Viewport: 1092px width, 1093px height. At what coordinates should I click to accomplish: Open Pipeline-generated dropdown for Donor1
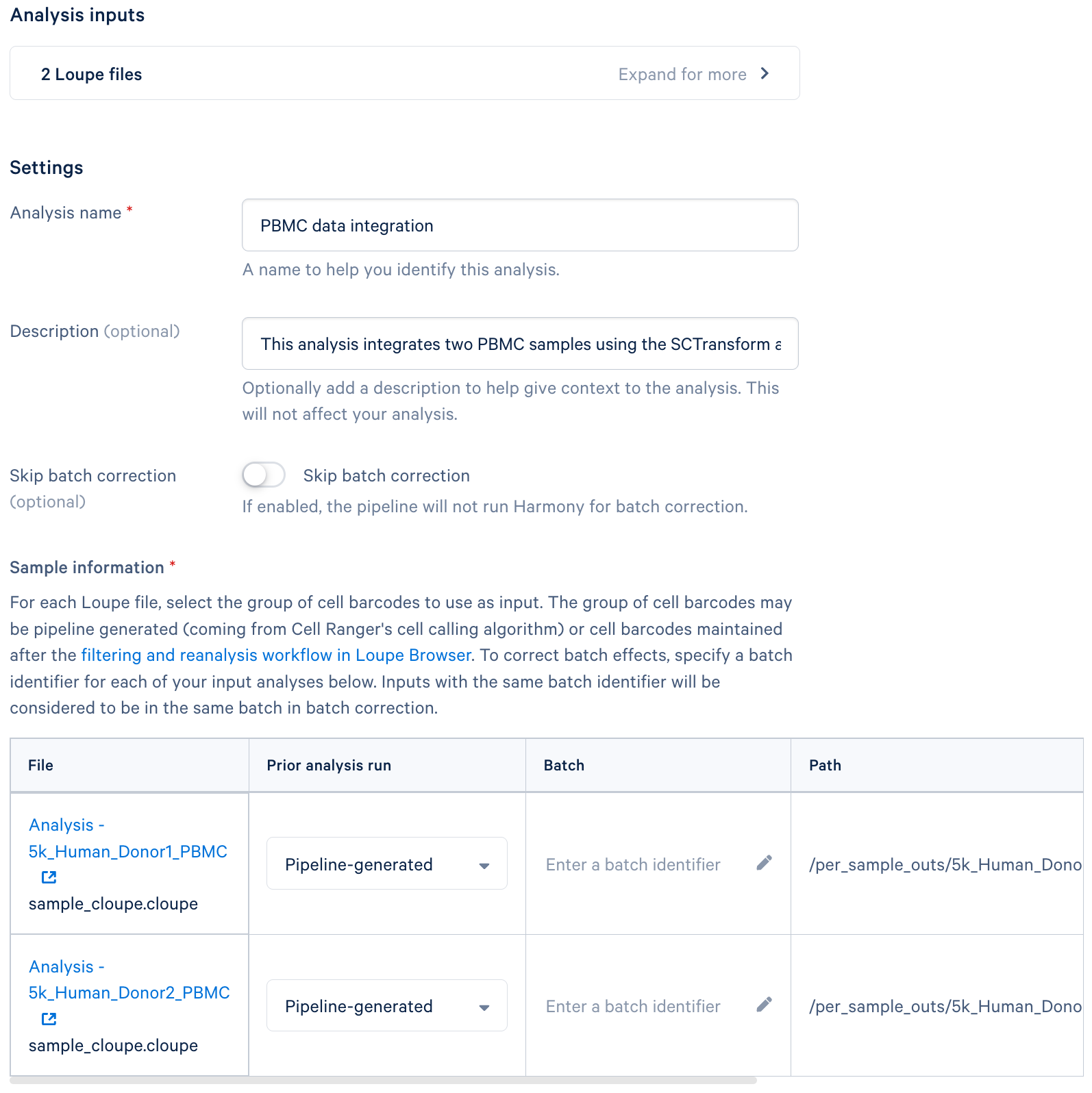click(386, 864)
